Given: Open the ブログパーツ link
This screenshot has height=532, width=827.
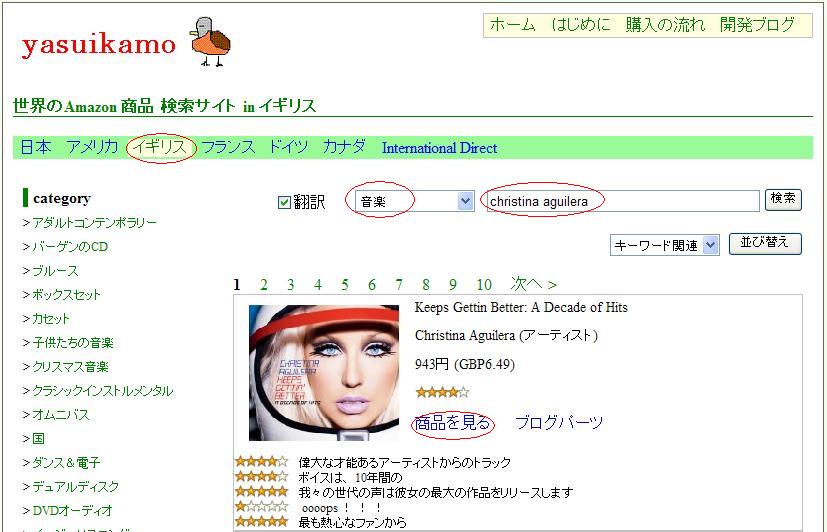Looking at the screenshot, I should pyautogui.click(x=559, y=423).
